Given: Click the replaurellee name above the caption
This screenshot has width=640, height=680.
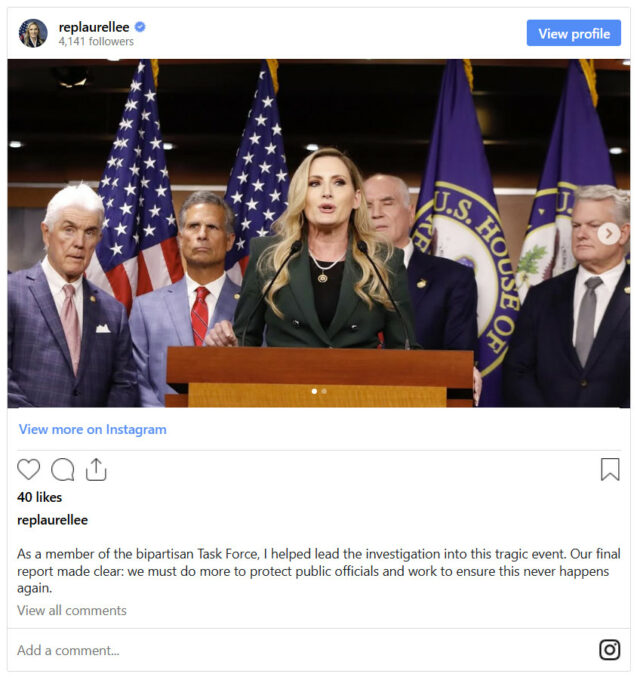Looking at the screenshot, I should pos(52,520).
